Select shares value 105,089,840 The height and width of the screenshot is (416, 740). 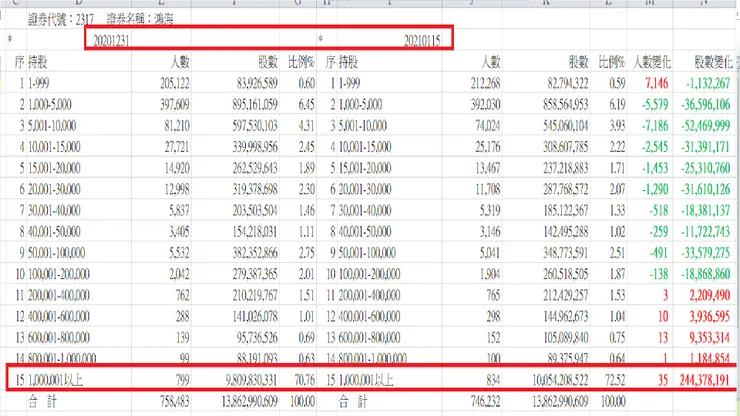pyautogui.click(x=565, y=338)
